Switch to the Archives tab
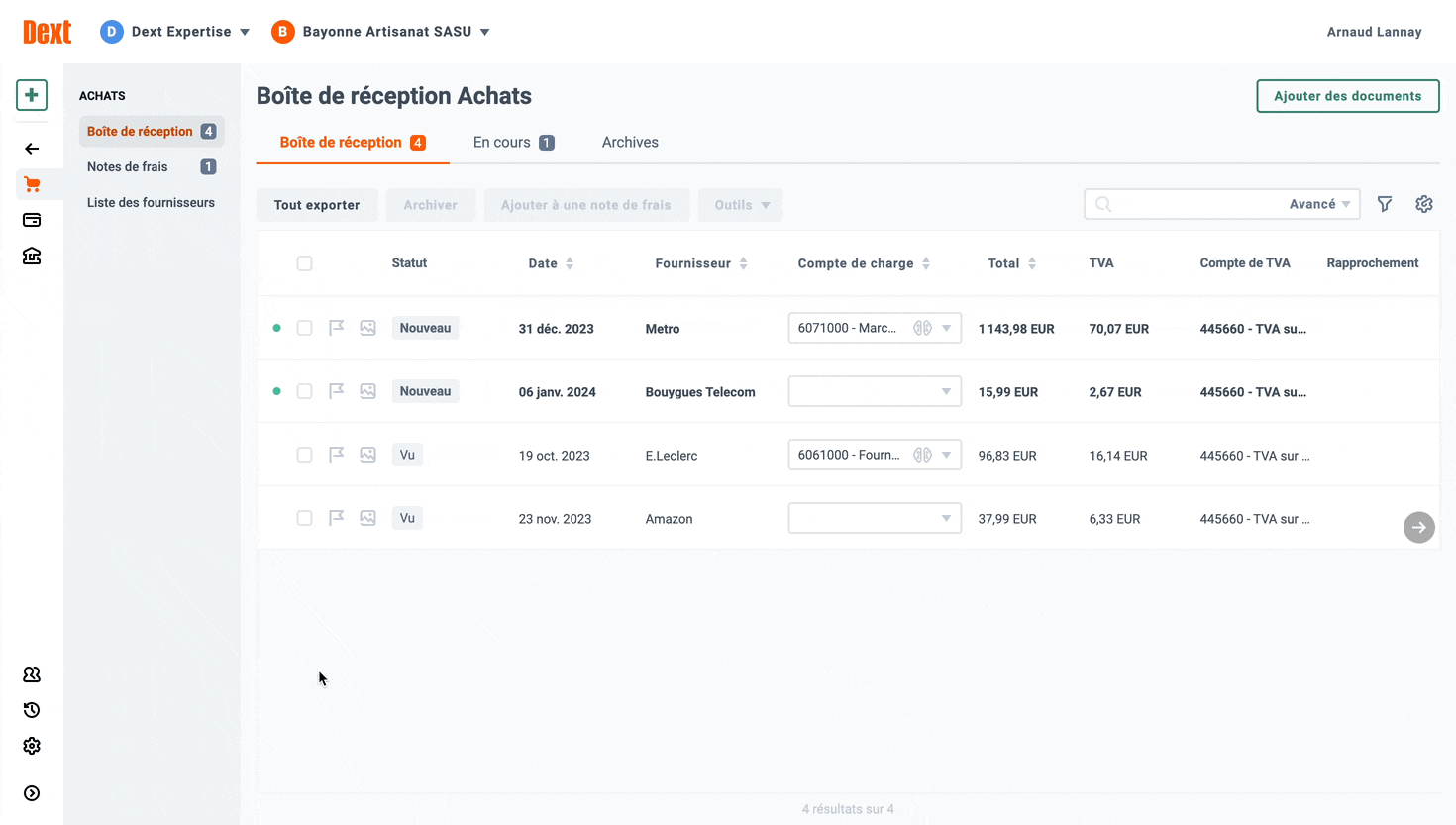The image size is (1456, 825). pyautogui.click(x=630, y=143)
